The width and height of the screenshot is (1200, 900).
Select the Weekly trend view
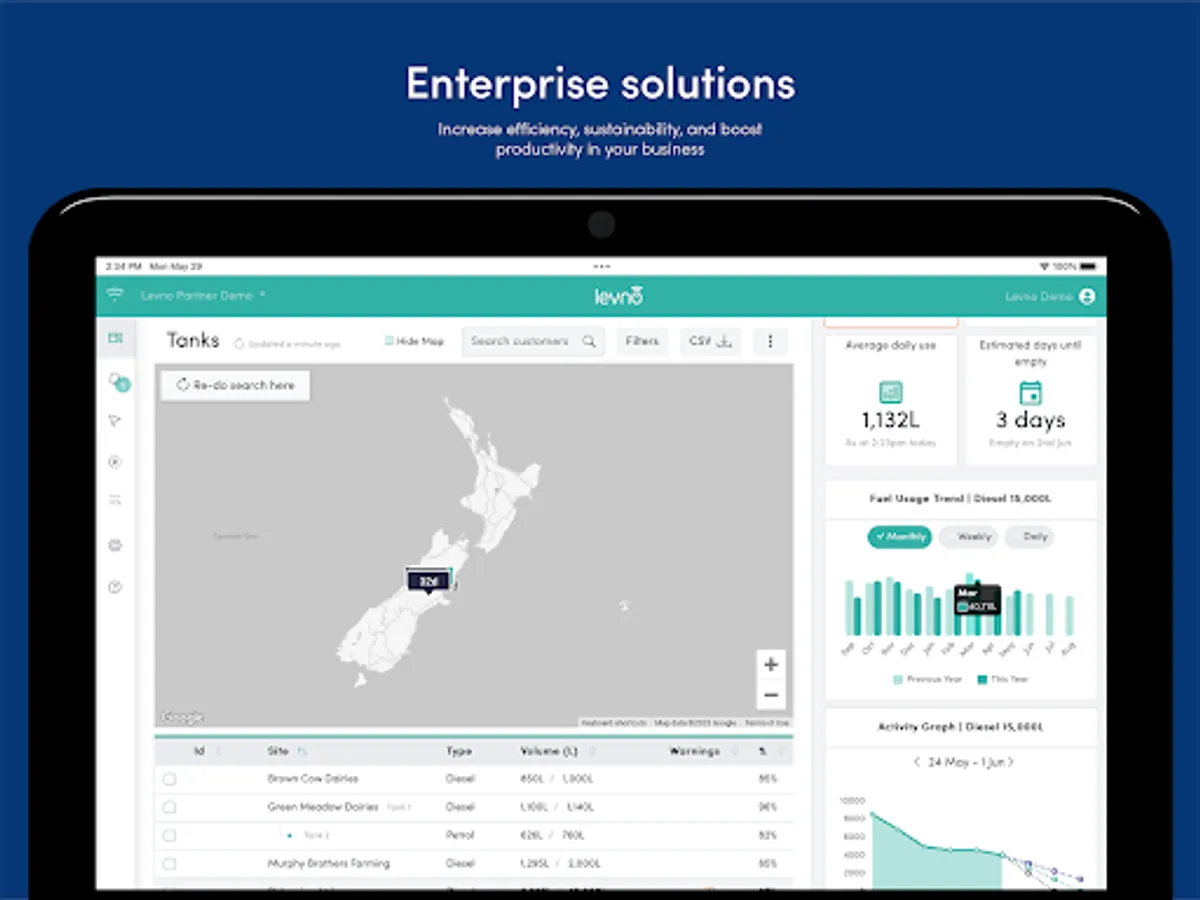[968, 537]
